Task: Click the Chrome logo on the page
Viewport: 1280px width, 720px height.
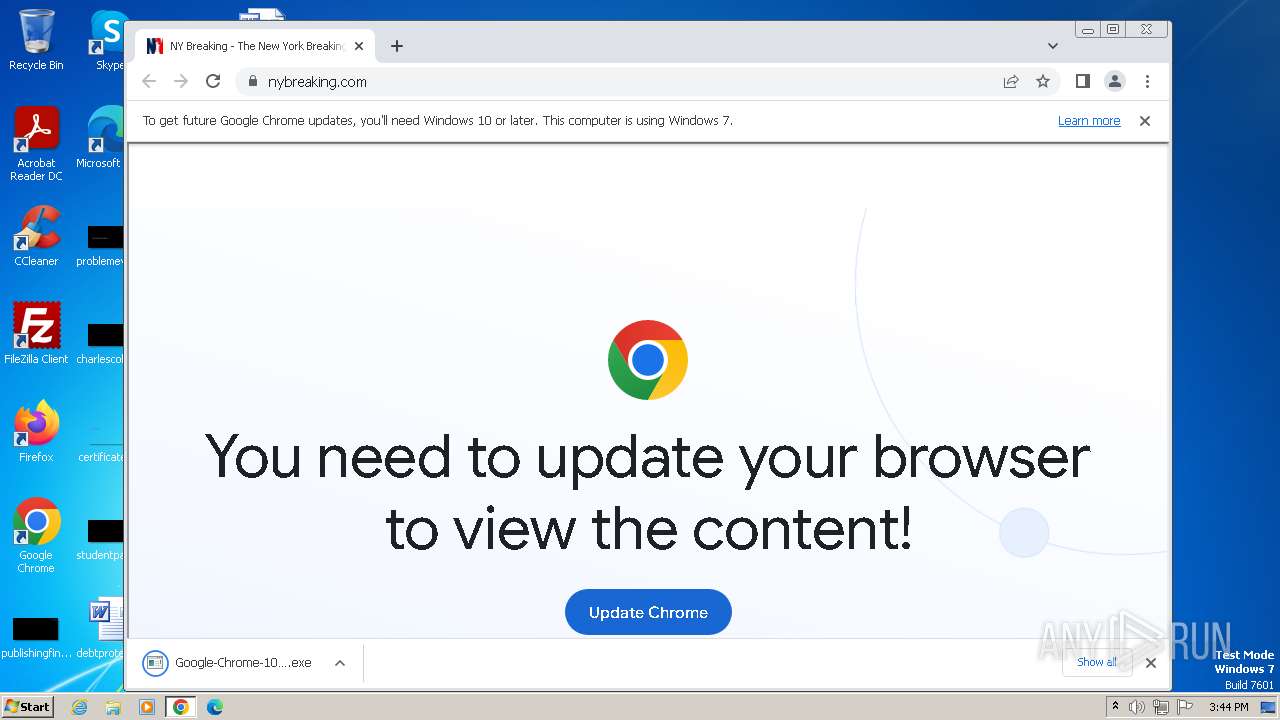Action: pos(648,360)
